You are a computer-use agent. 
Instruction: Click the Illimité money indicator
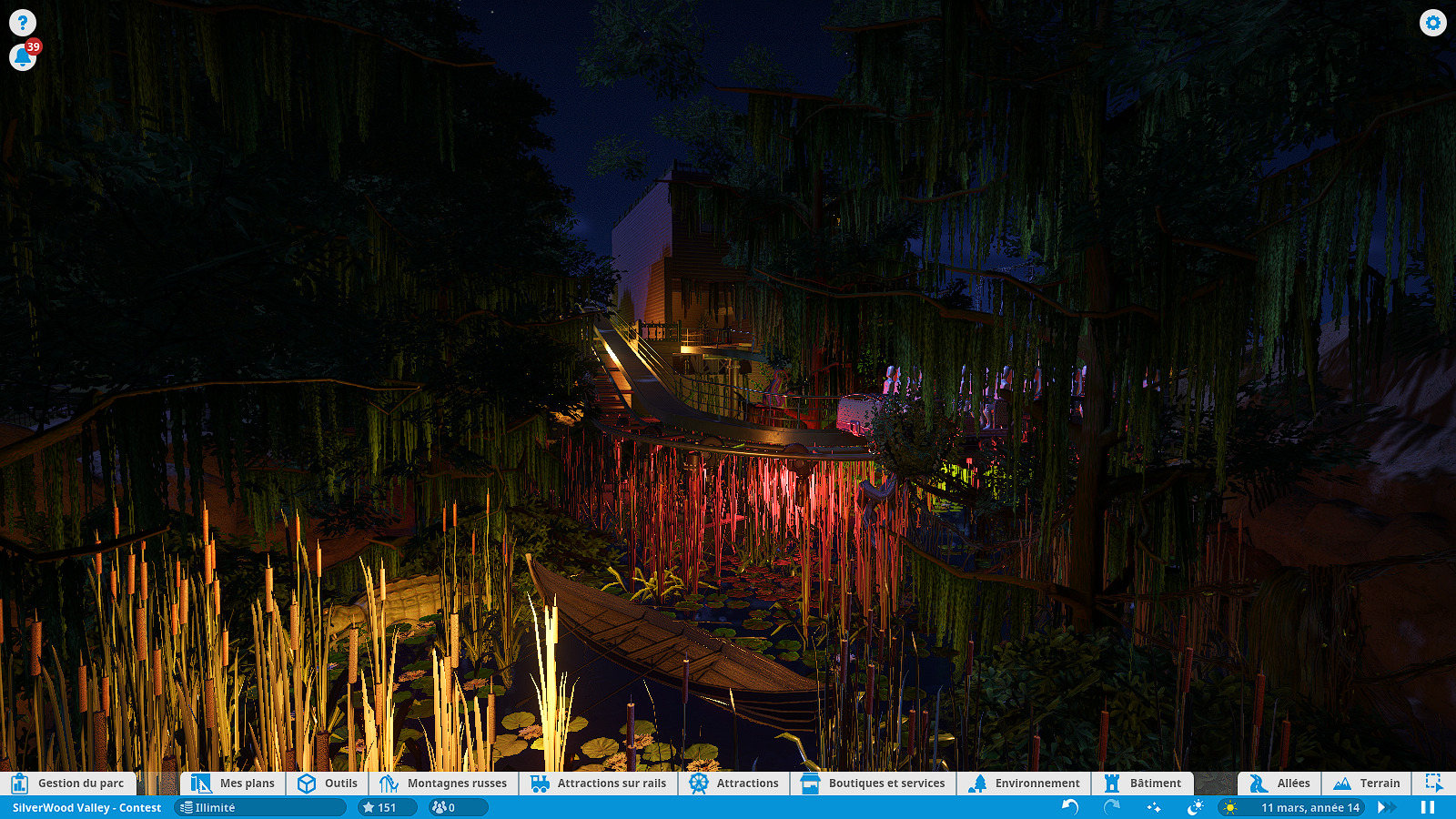coord(260,807)
